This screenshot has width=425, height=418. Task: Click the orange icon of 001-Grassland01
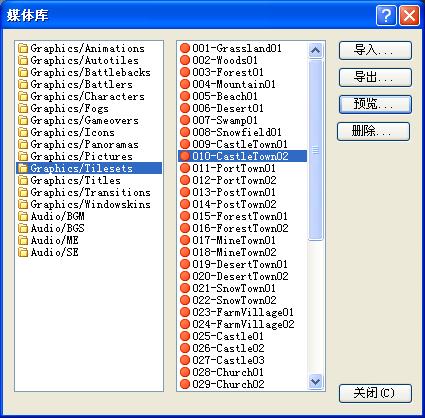(185, 48)
